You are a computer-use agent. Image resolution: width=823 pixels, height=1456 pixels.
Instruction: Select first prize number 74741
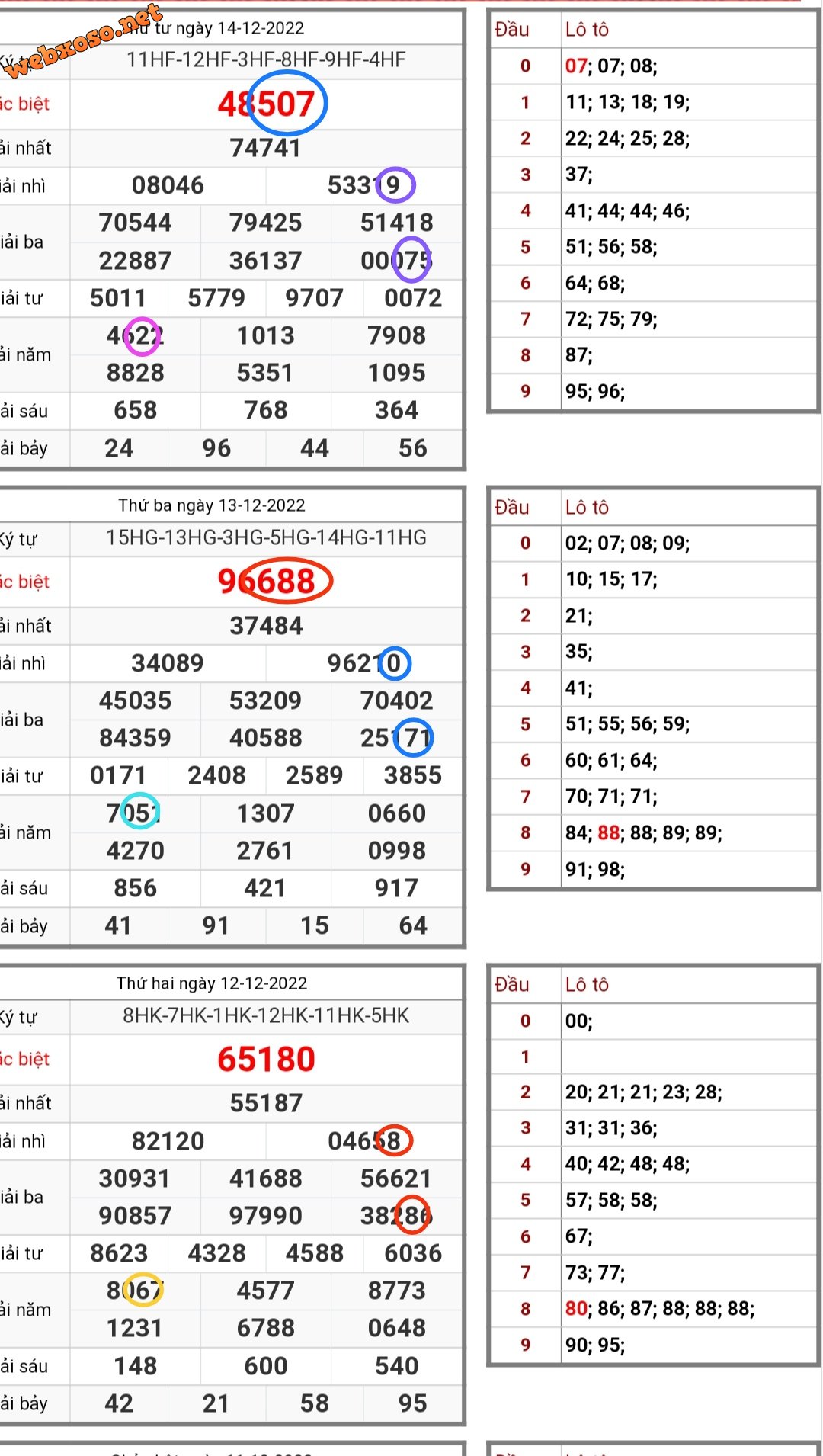click(266, 148)
